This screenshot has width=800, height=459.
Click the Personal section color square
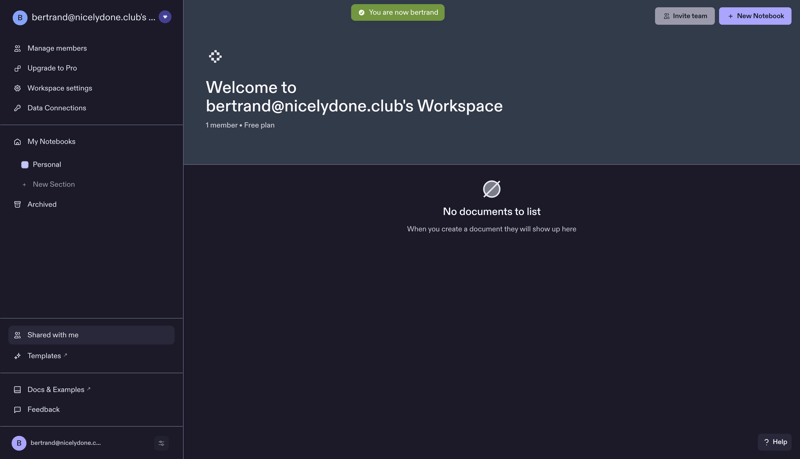[24, 165]
